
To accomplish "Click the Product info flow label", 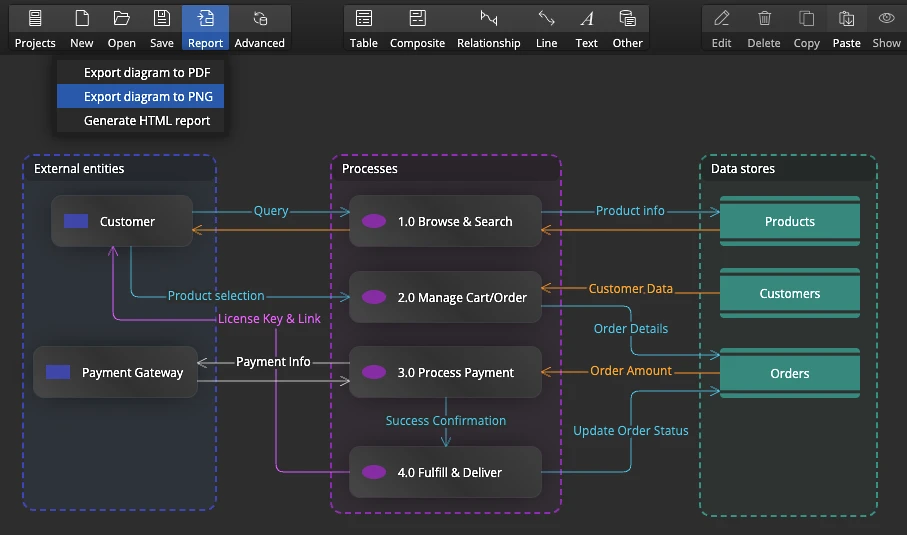I will tap(630, 211).
